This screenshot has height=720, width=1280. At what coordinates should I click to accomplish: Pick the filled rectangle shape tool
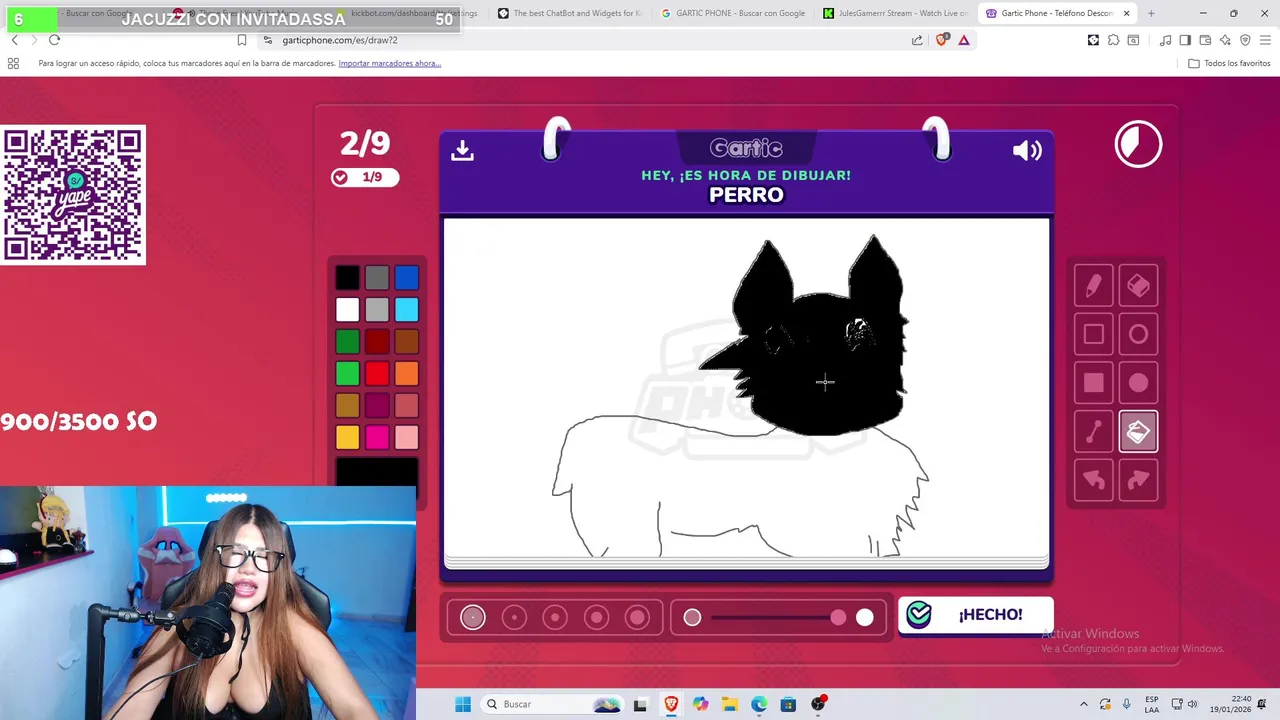click(1094, 383)
